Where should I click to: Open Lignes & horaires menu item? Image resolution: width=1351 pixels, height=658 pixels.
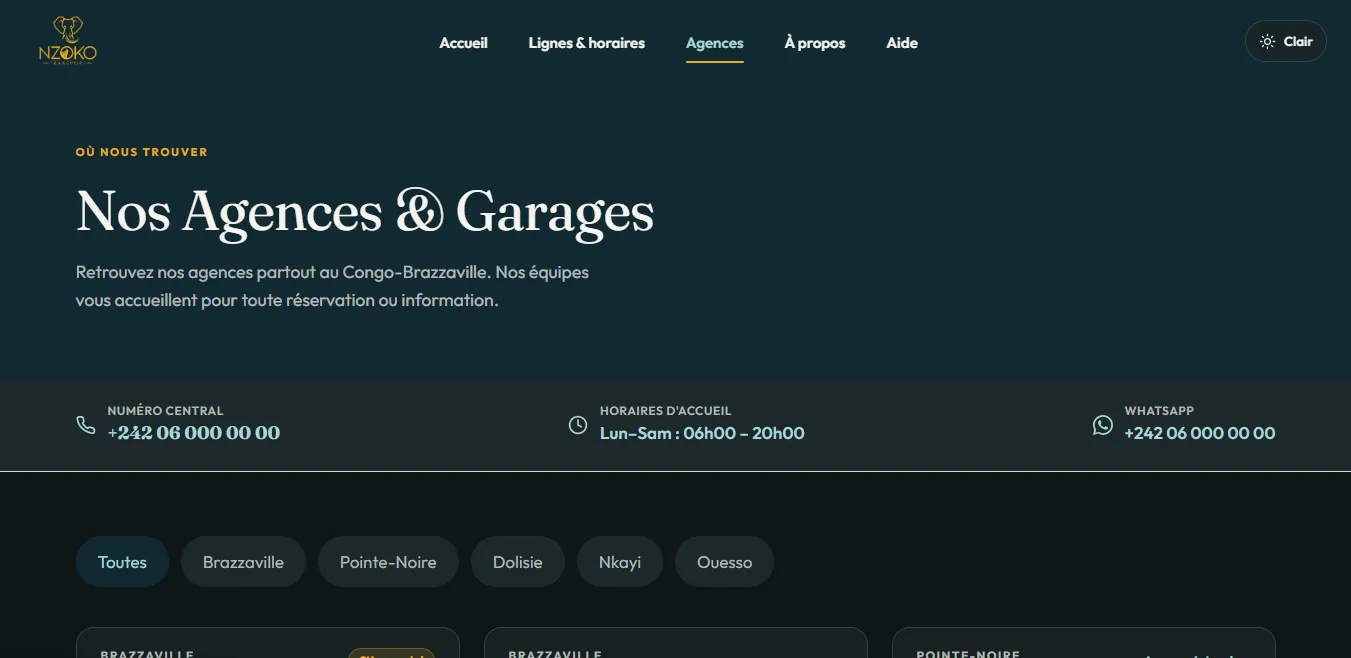(587, 43)
